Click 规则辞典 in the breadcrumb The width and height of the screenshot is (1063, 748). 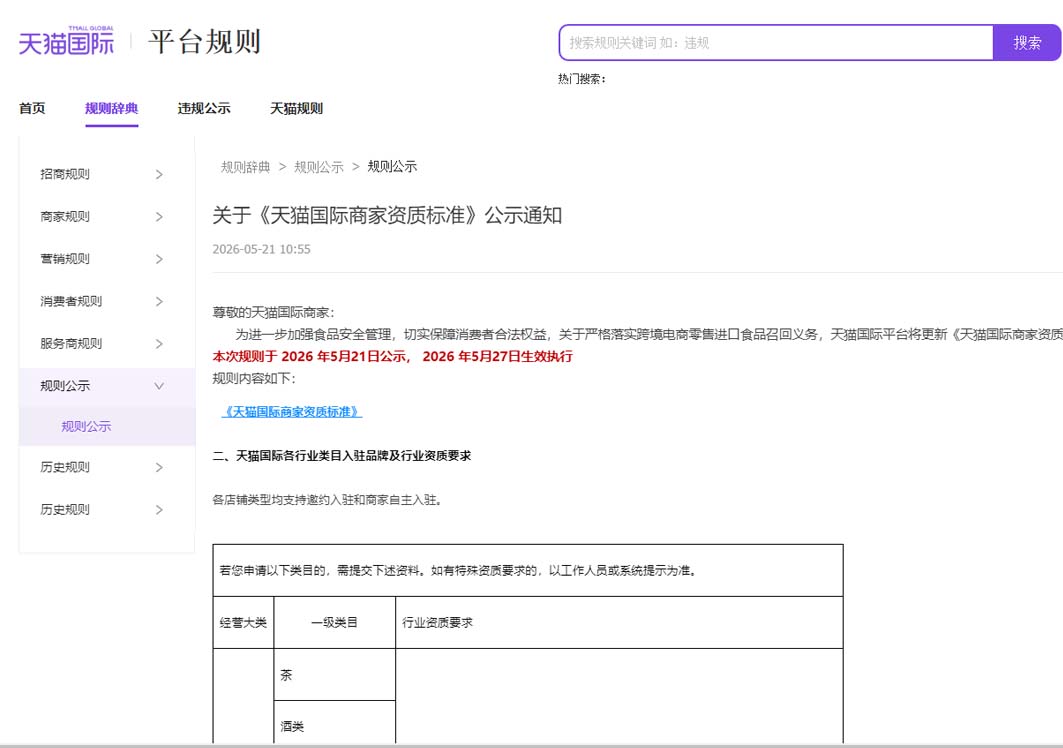tap(245, 167)
